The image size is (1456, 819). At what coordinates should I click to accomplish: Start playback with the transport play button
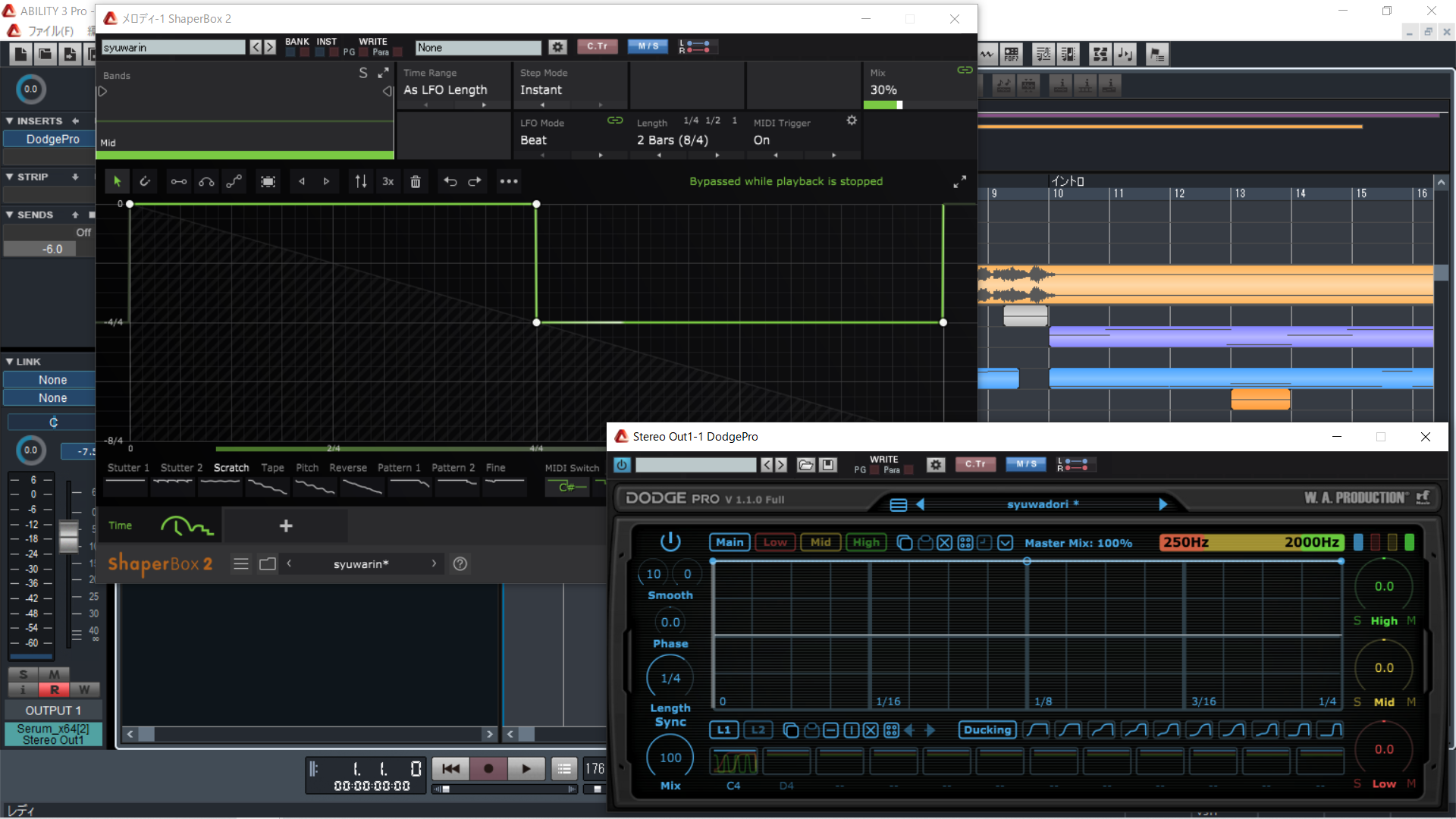click(x=526, y=769)
